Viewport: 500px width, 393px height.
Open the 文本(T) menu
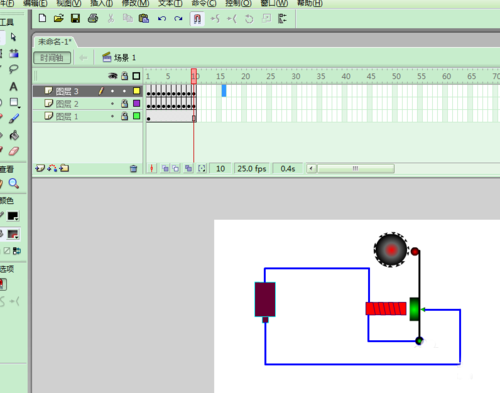(170, 3)
